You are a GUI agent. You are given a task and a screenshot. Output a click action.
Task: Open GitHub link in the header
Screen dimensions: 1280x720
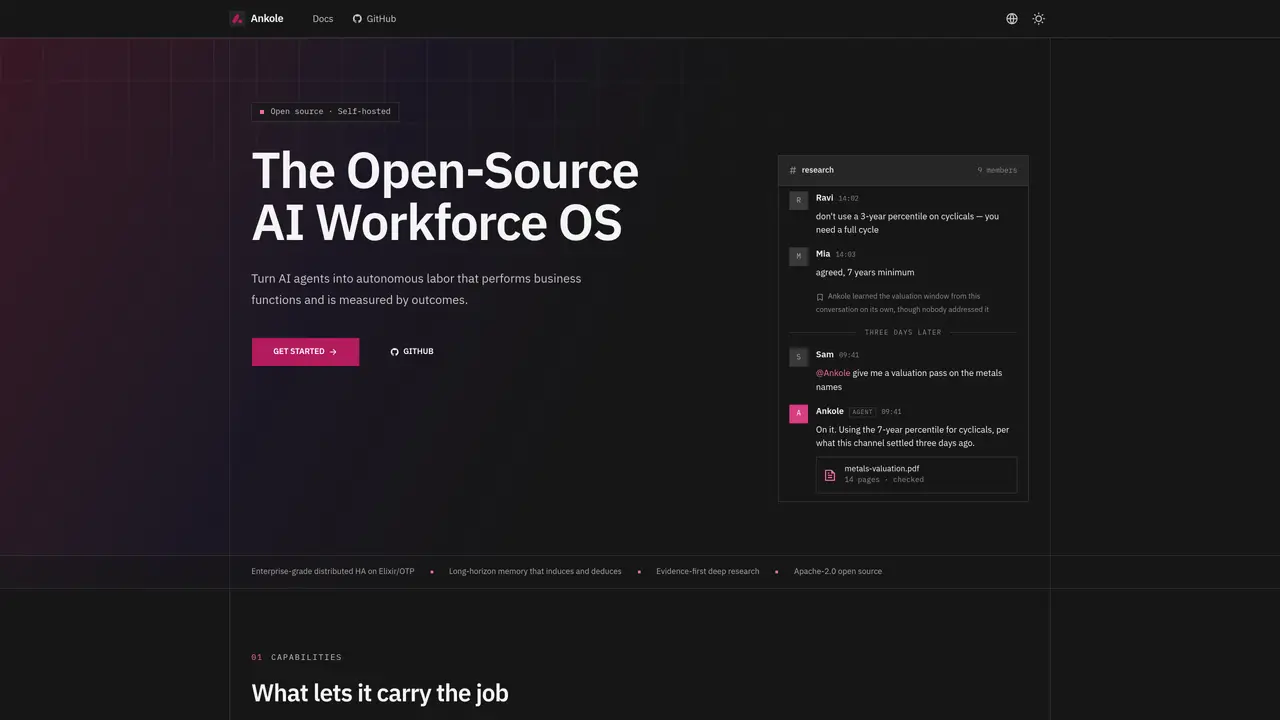pos(374,18)
